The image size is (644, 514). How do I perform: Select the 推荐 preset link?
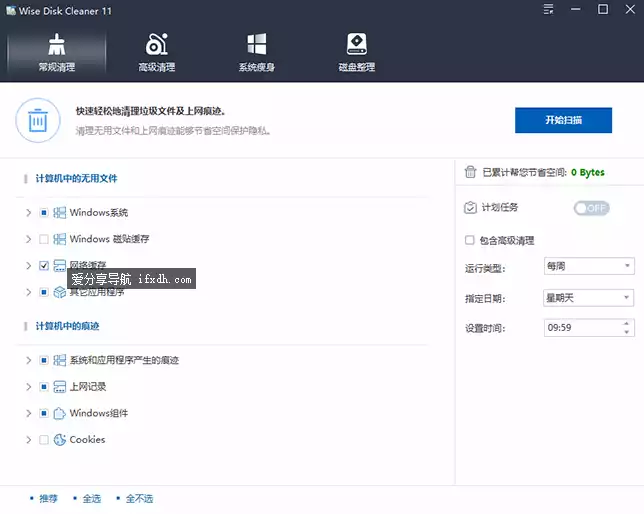point(48,498)
